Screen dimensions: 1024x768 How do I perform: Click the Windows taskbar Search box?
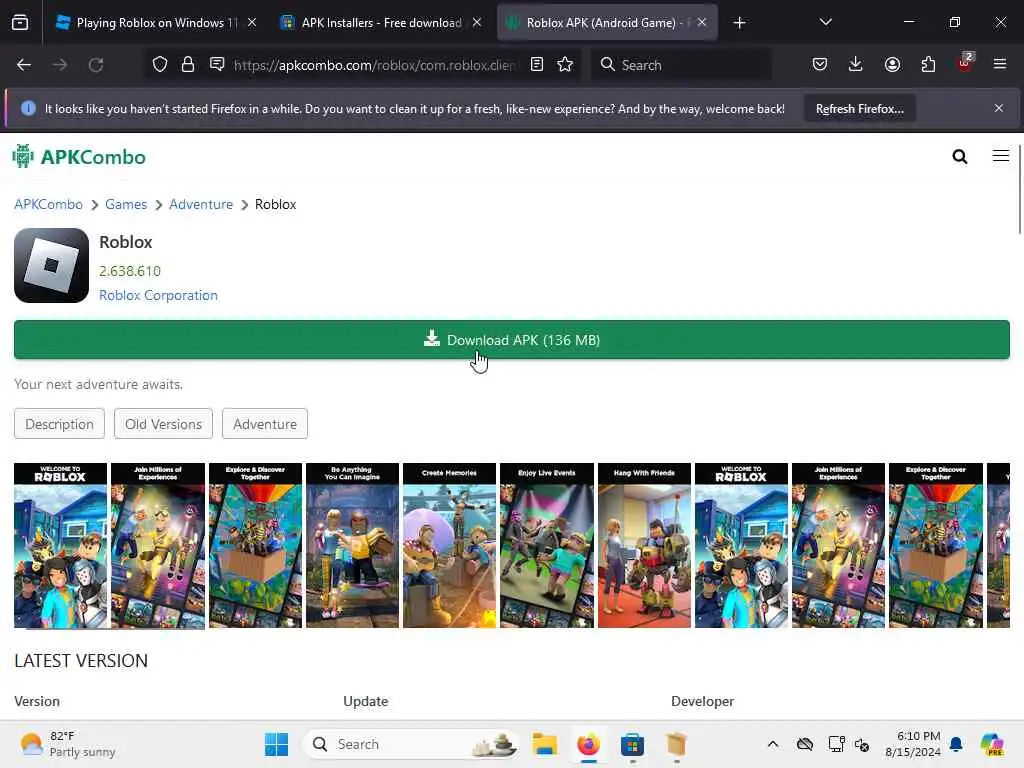[x=411, y=744]
